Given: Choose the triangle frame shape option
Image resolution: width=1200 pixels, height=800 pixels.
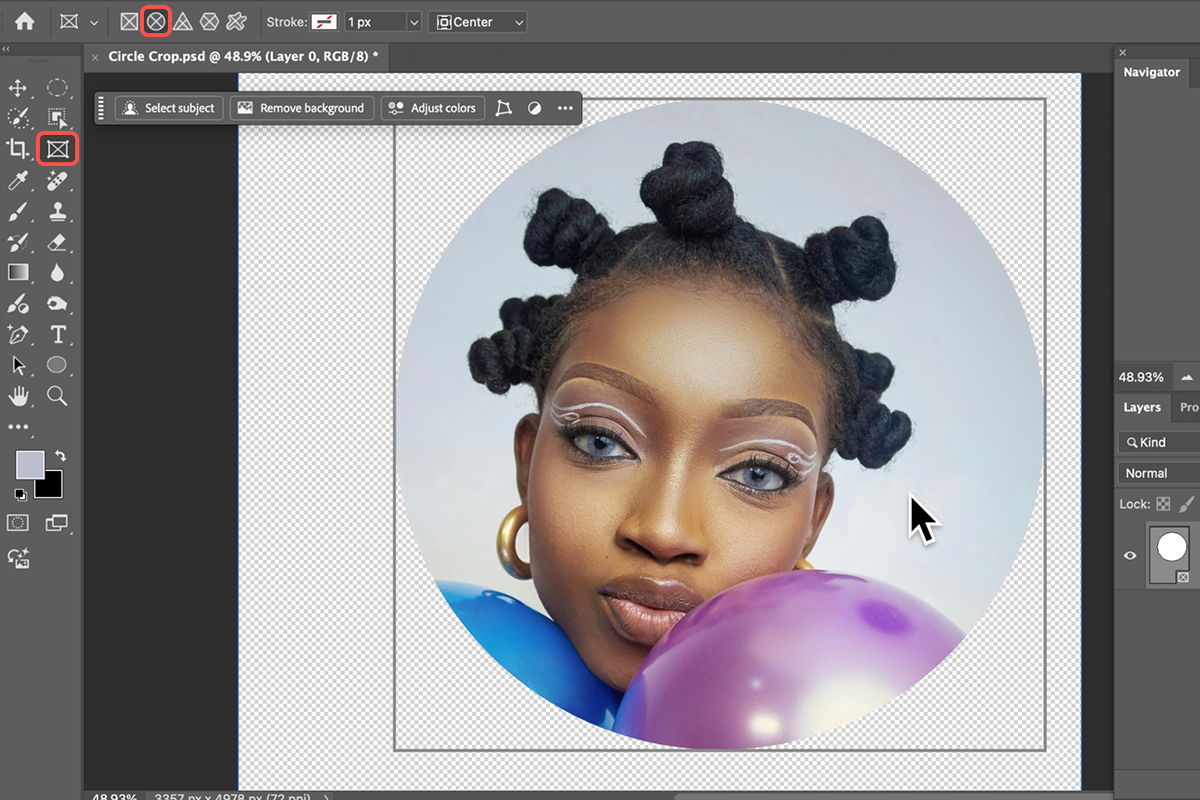Looking at the screenshot, I should click(x=182, y=21).
